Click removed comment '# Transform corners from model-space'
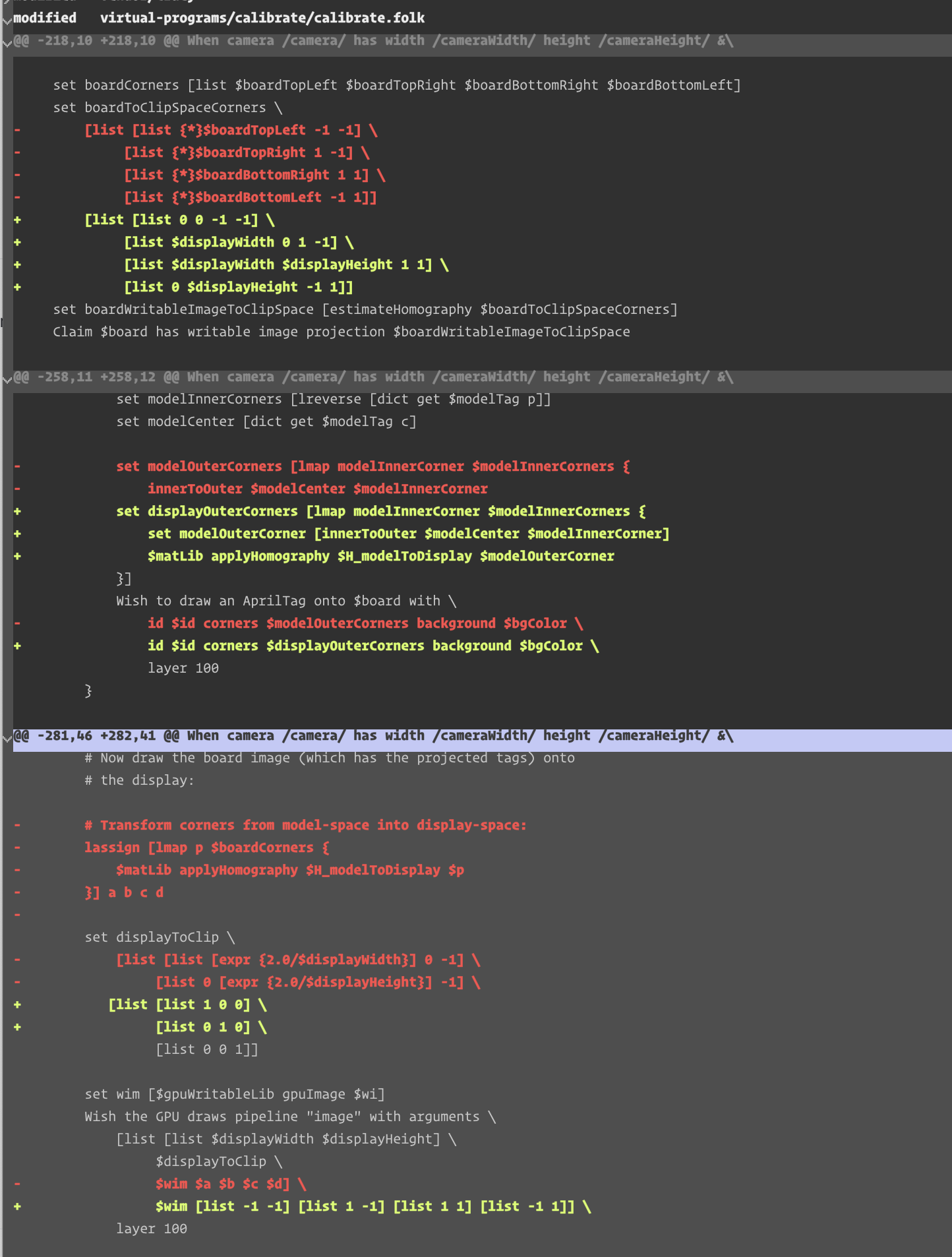This screenshot has width=952, height=1257. pos(306,826)
